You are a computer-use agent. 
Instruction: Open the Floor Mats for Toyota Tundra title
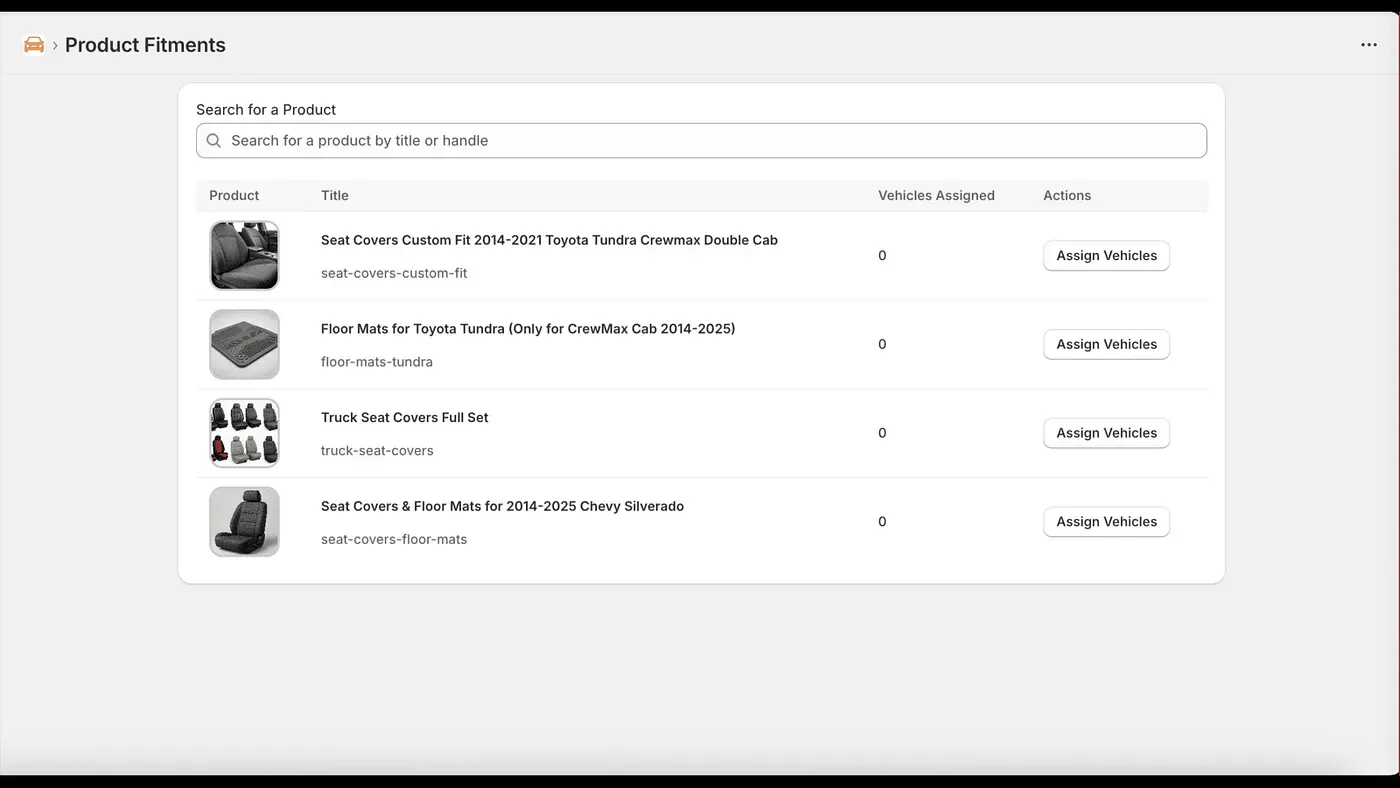pos(527,329)
